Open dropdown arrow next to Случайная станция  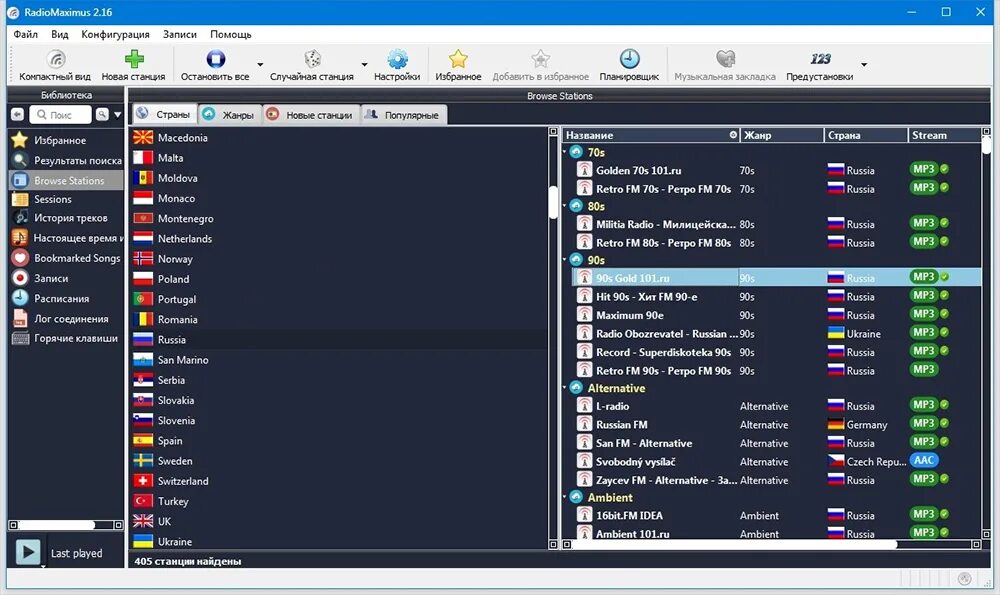pyautogui.click(x=364, y=64)
